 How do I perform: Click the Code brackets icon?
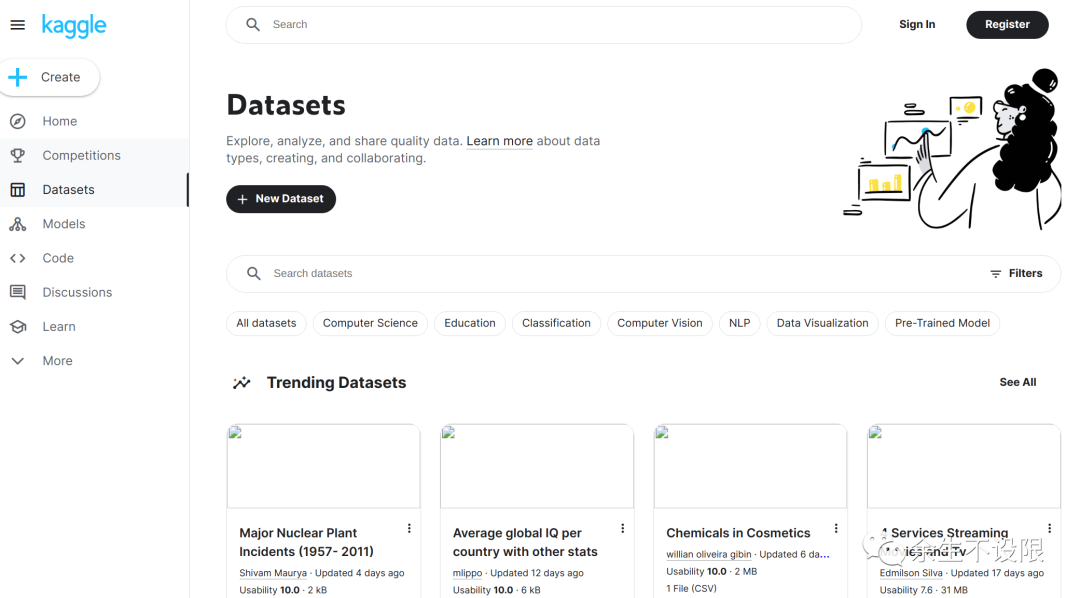pyautogui.click(x=18, y=258)
